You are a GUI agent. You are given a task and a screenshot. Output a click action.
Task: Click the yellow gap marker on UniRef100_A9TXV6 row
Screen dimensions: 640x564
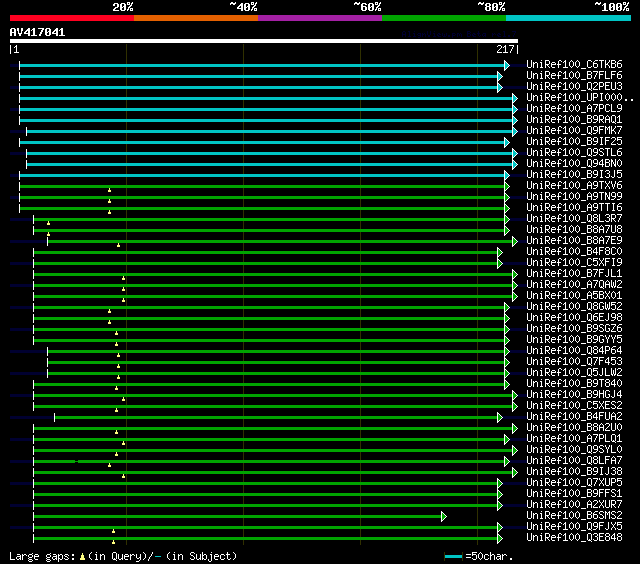tap(110, 189)
